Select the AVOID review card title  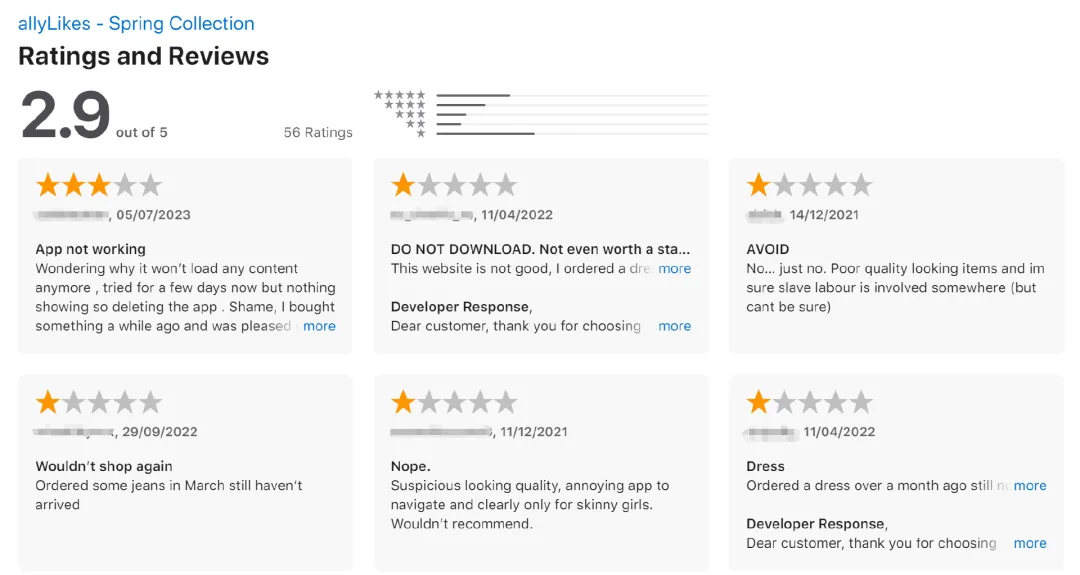click(x=767, y=249)
